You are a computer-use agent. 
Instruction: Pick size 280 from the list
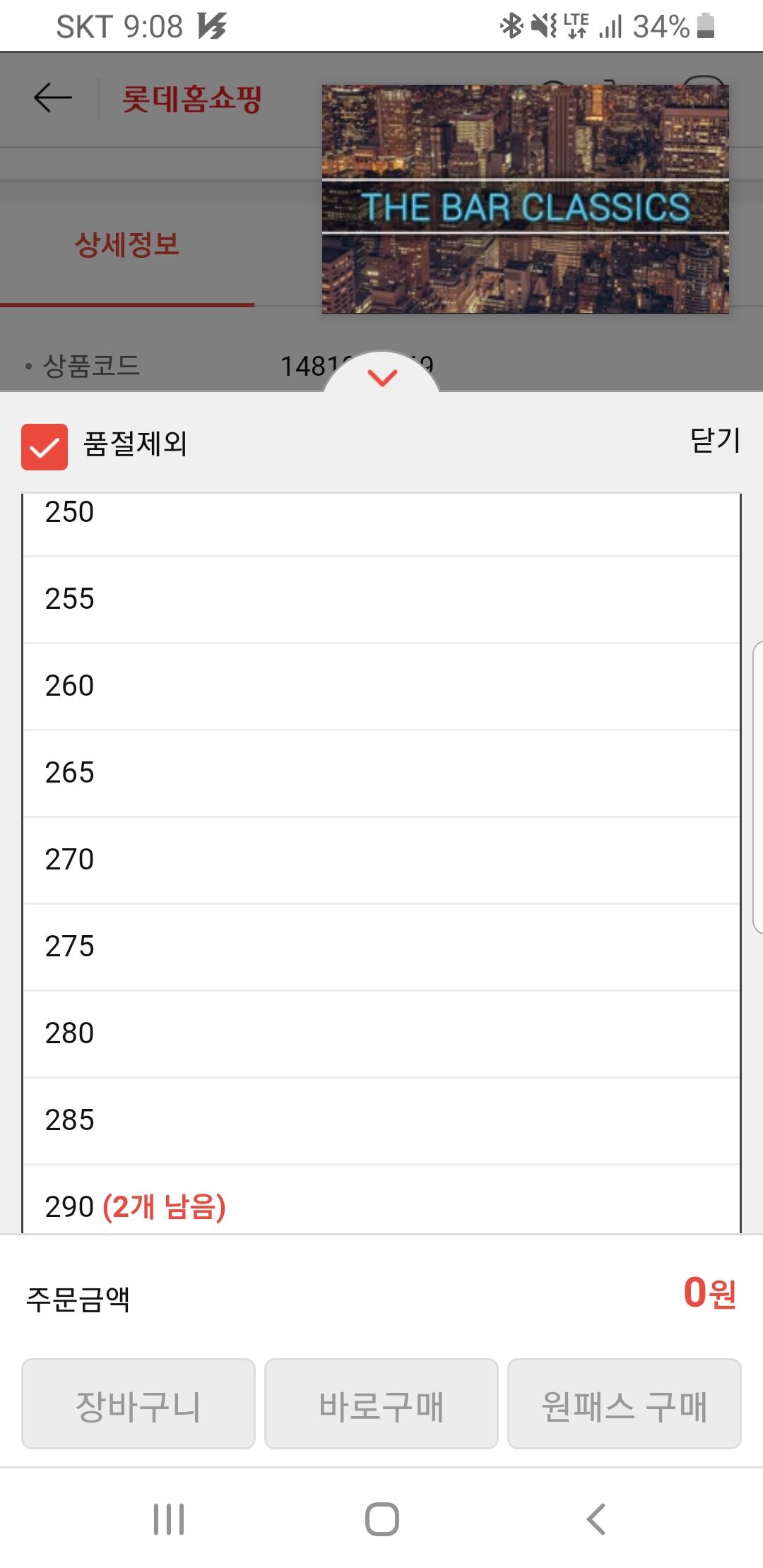[381, 1034]
